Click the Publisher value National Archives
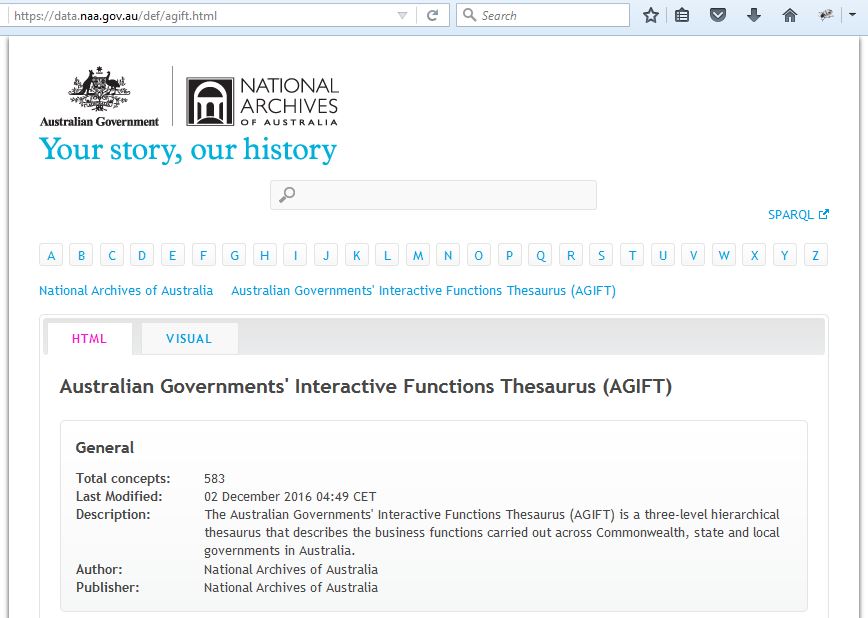The width and height of the screenshot is (868, 618). [291, 588]
